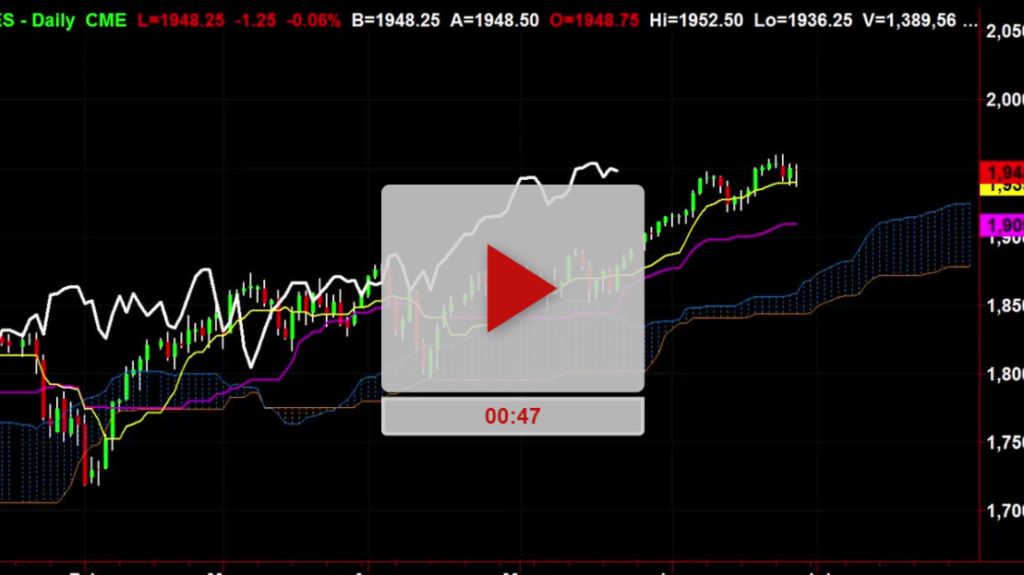The width and height of the screenshot is (1024, 575).
Task: Select the 1,700 price axis label
Action: click(x=1004, y=512)
